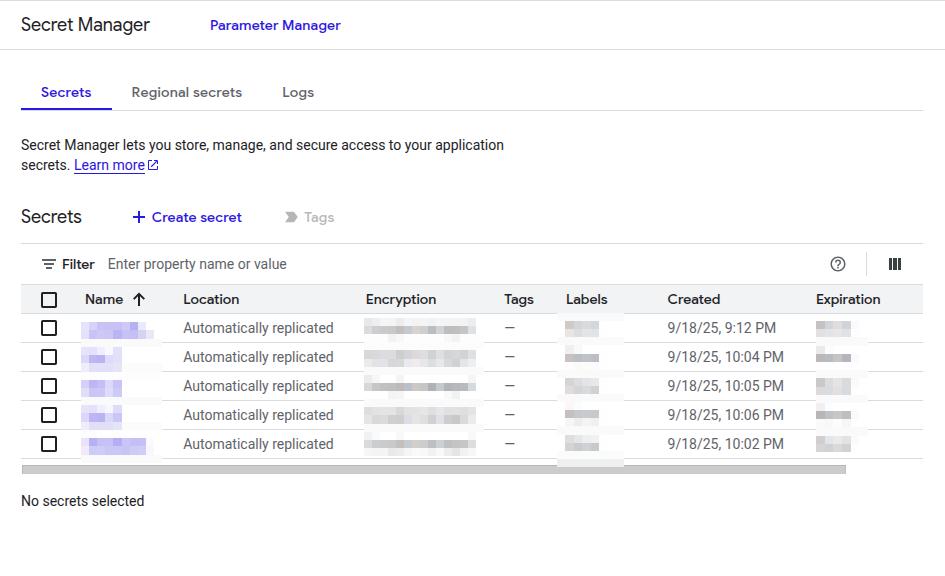The image size is (945, 576).
Task: Open column display options icon
Action: 895,264
